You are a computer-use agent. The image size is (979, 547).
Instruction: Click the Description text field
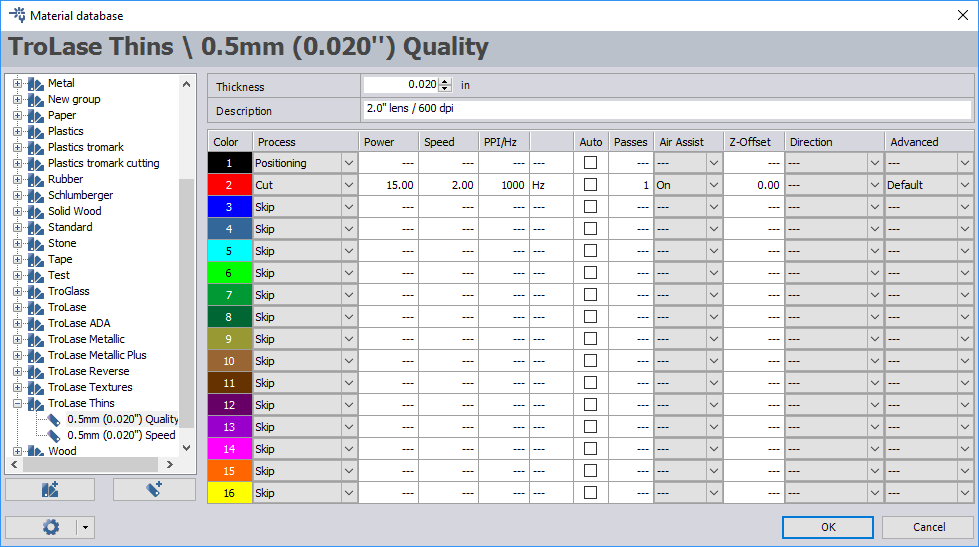667,109
